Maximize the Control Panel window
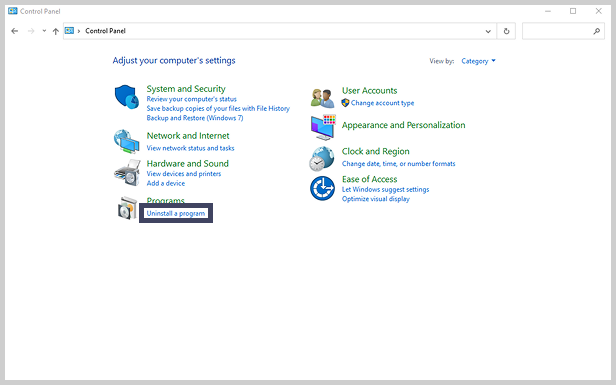 pyautogui.click(x=573, y=11)
